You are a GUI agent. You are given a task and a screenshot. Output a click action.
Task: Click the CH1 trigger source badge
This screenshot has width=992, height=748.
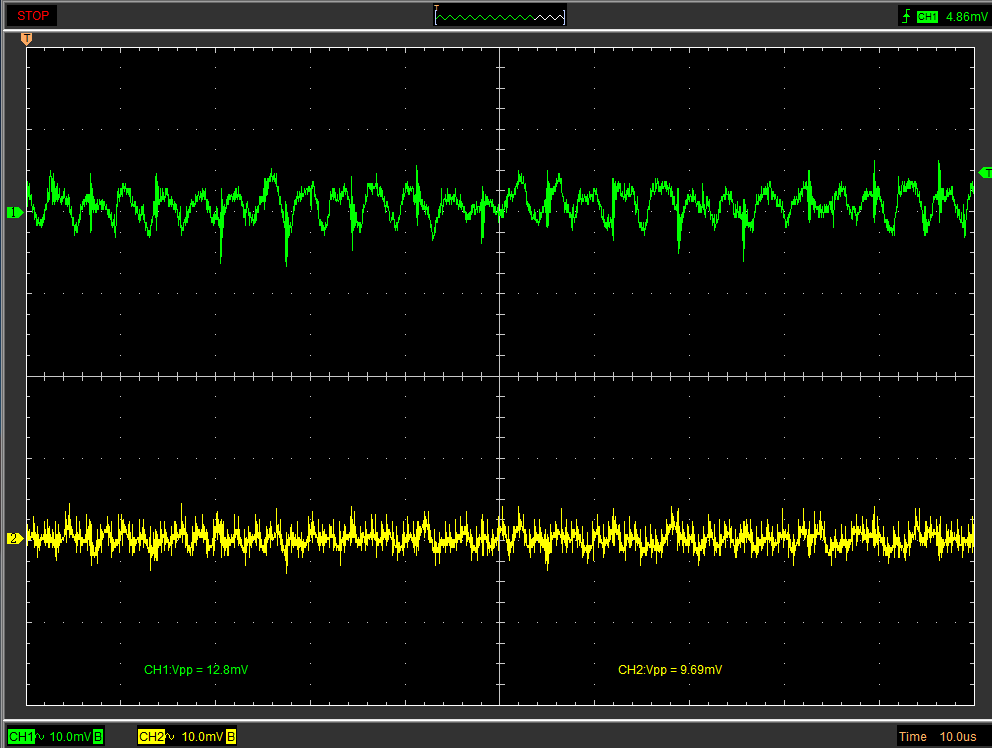[x=927, y=17]
